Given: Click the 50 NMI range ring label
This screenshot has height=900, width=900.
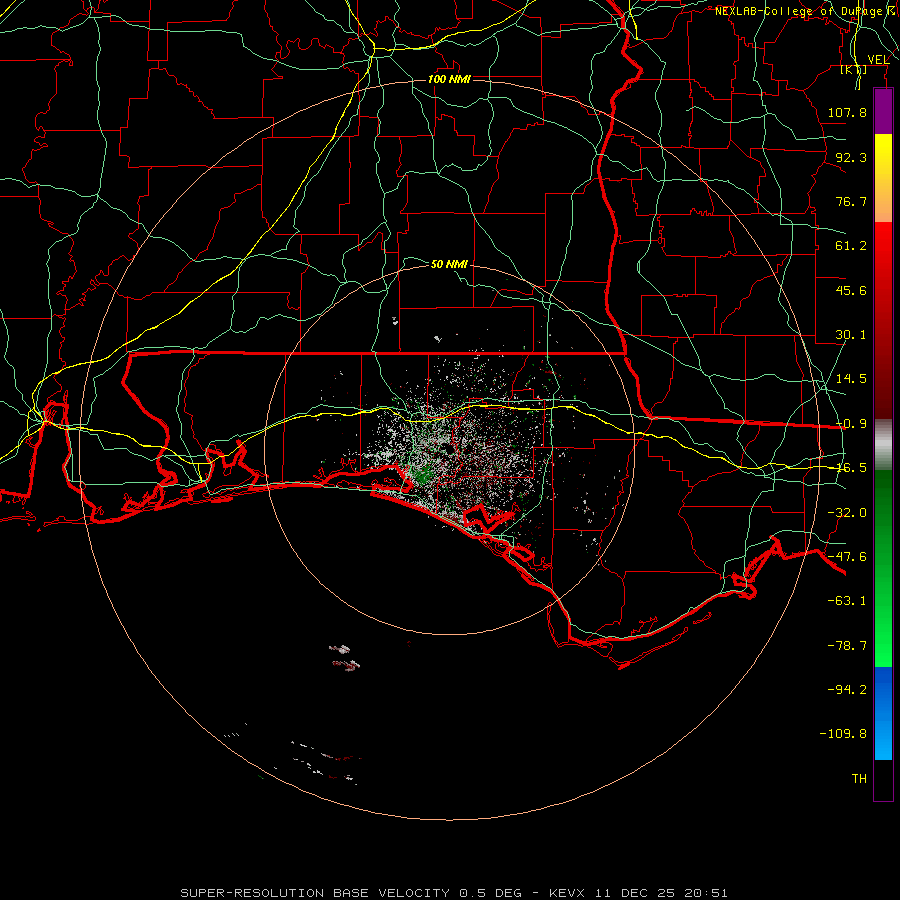Looking at the screenshot, I should point(449,264).
